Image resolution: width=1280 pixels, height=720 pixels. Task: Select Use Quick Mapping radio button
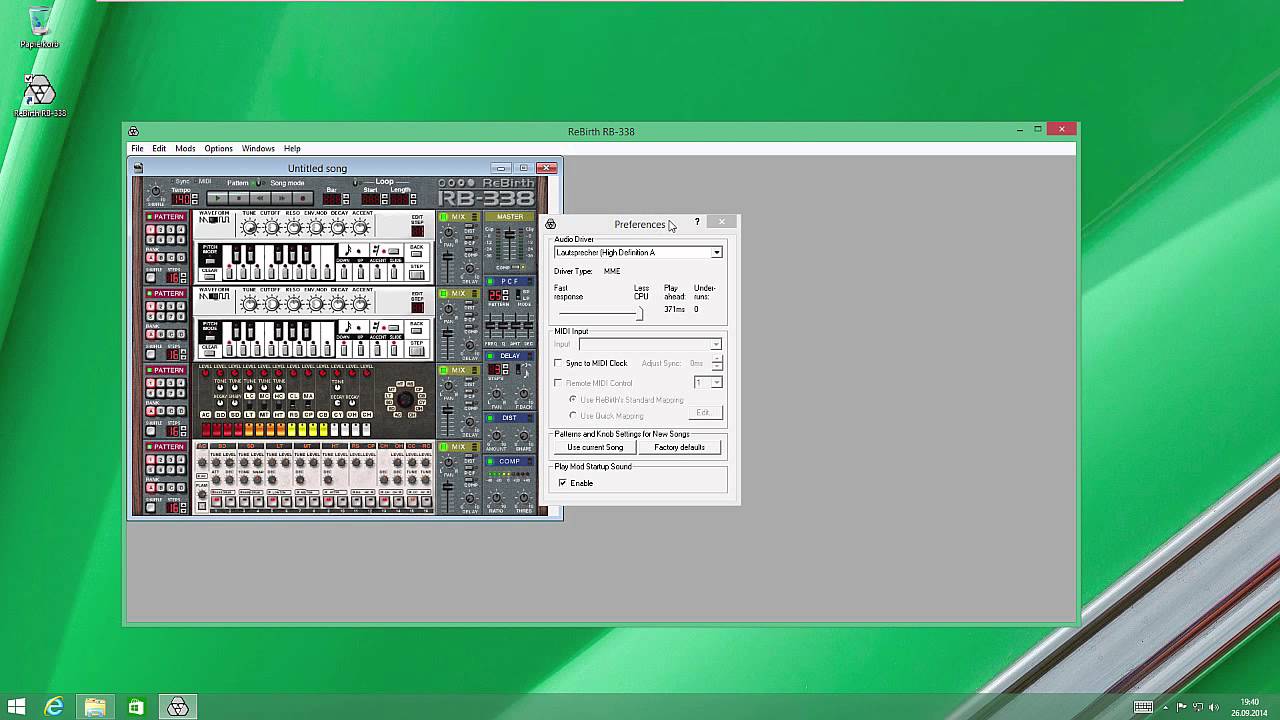573,415
